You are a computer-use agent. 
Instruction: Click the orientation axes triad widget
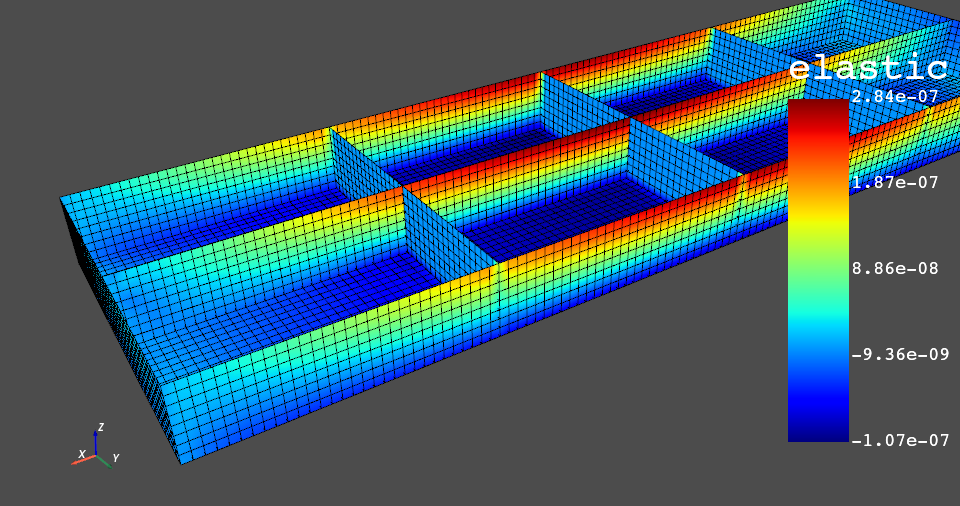tap(96, 449)
